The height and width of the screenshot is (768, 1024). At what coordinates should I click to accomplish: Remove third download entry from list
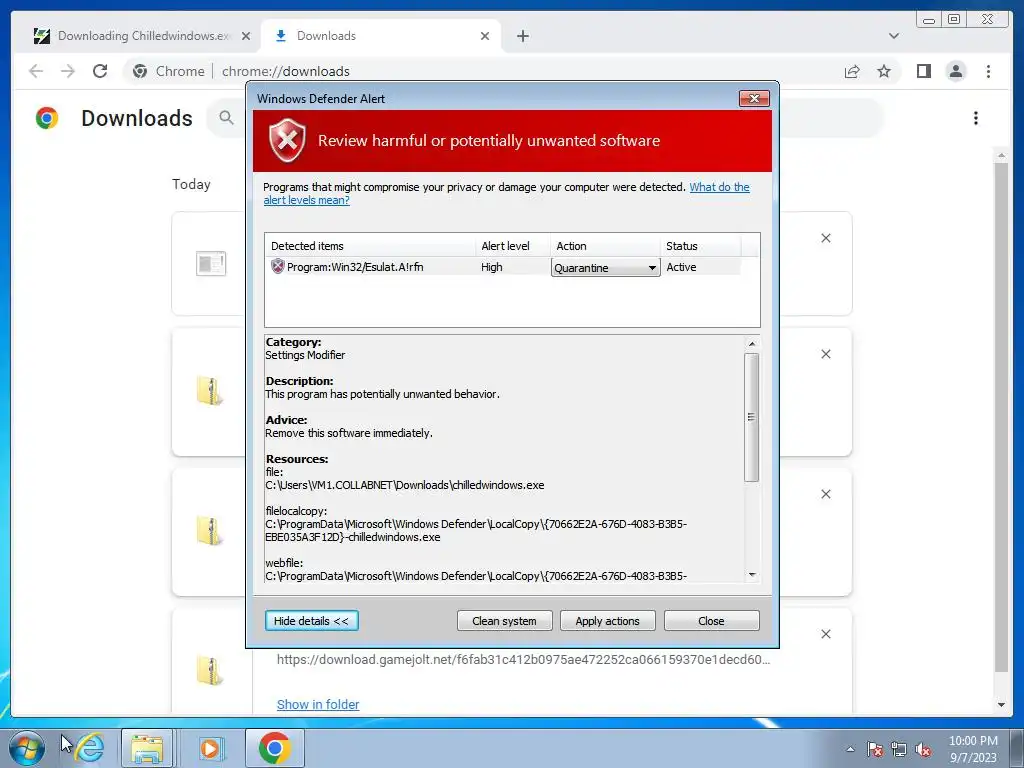tap(825, 494)
